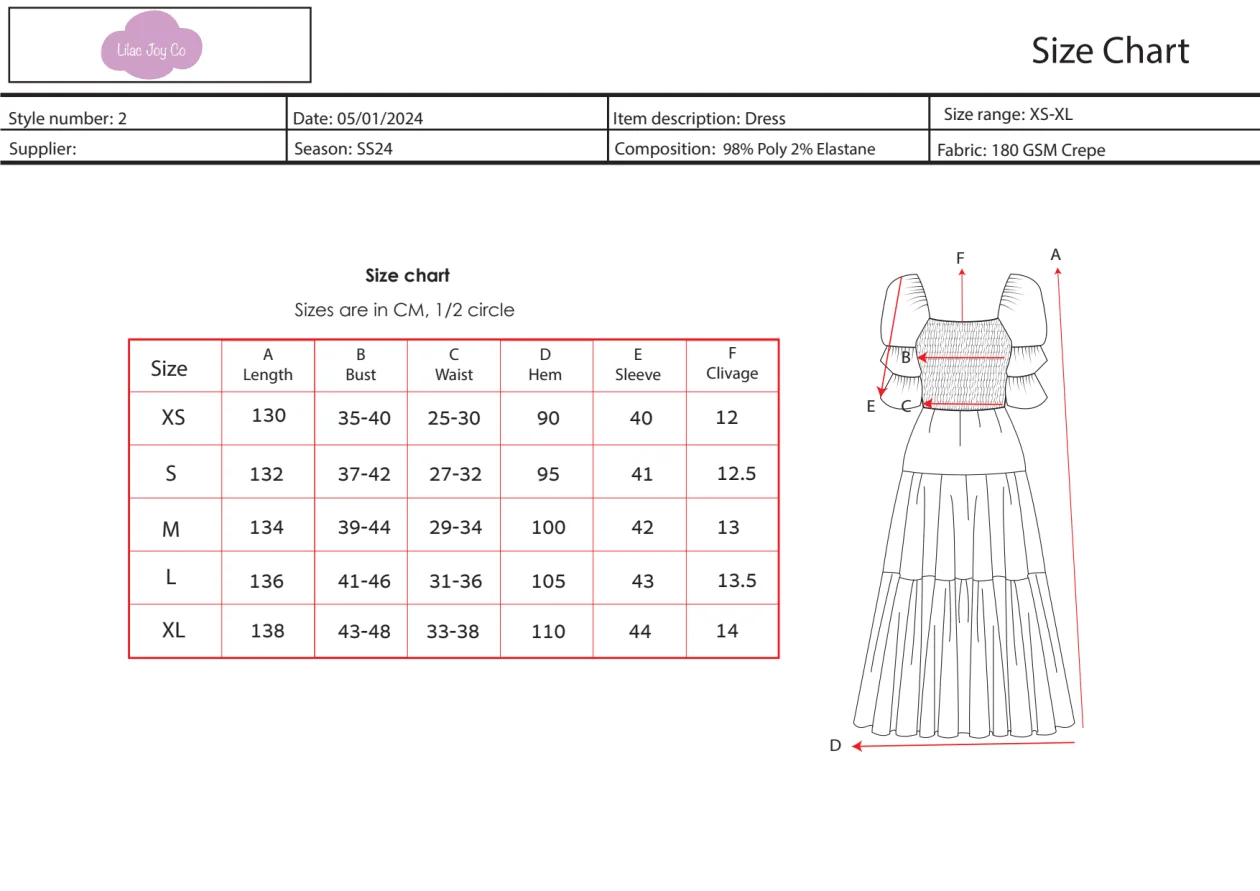
Task: Select length value "138" in XL row
Action: pyautogui.click(x=267, y=631)
